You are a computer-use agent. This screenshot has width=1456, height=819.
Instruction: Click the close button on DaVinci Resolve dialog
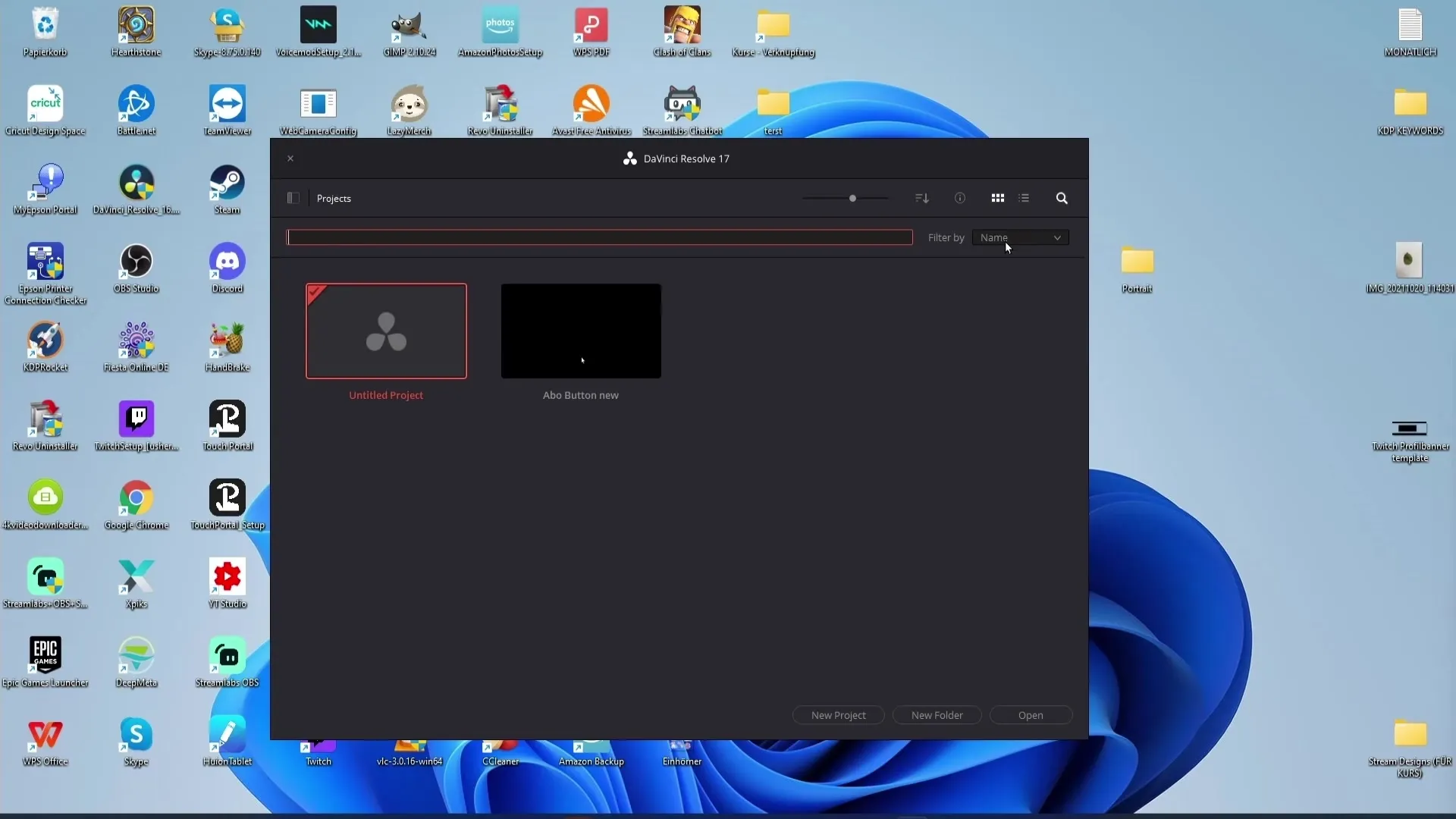click(x=290, y=158)
